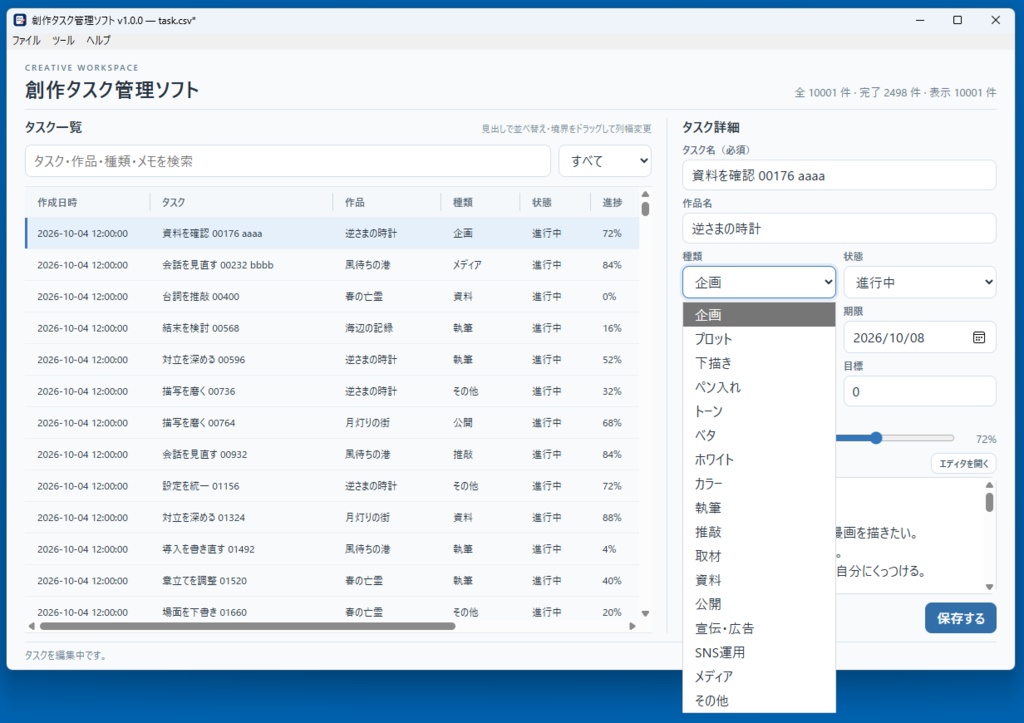
Task: Click the memo text line 自分にくっつける。
Action: click(882, 571)
